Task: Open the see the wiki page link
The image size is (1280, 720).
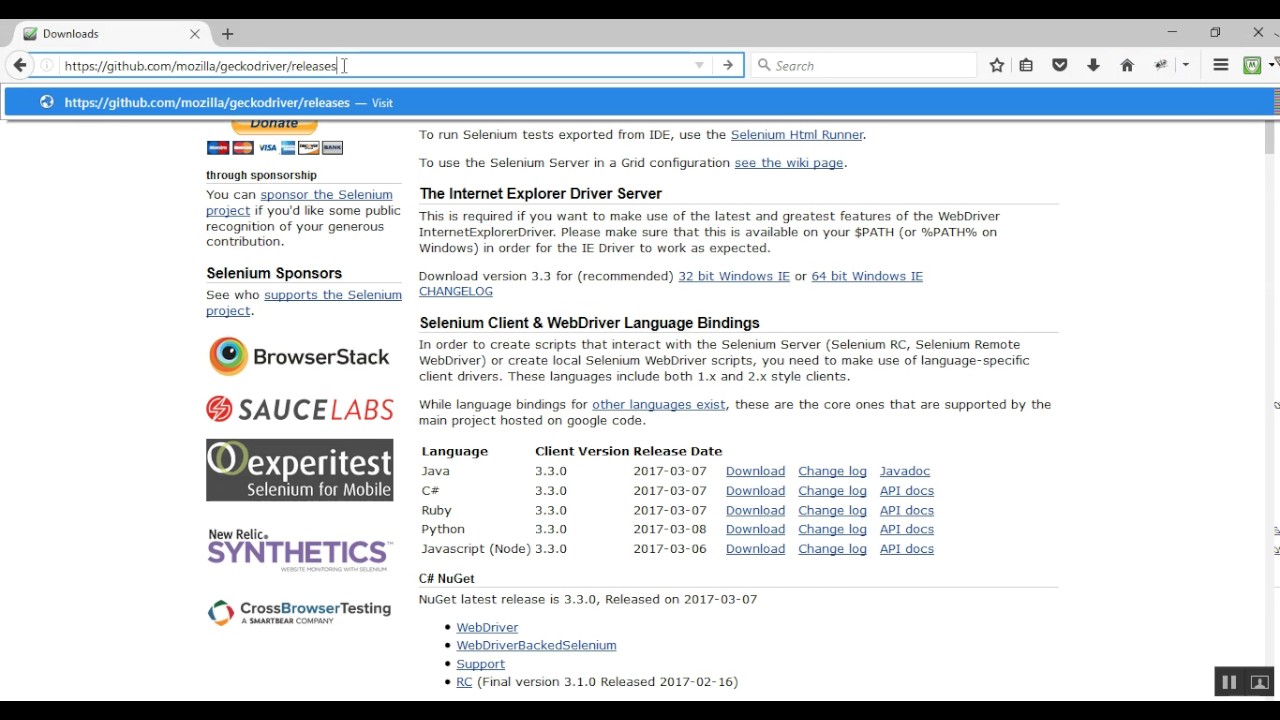Action: point(789,162)
